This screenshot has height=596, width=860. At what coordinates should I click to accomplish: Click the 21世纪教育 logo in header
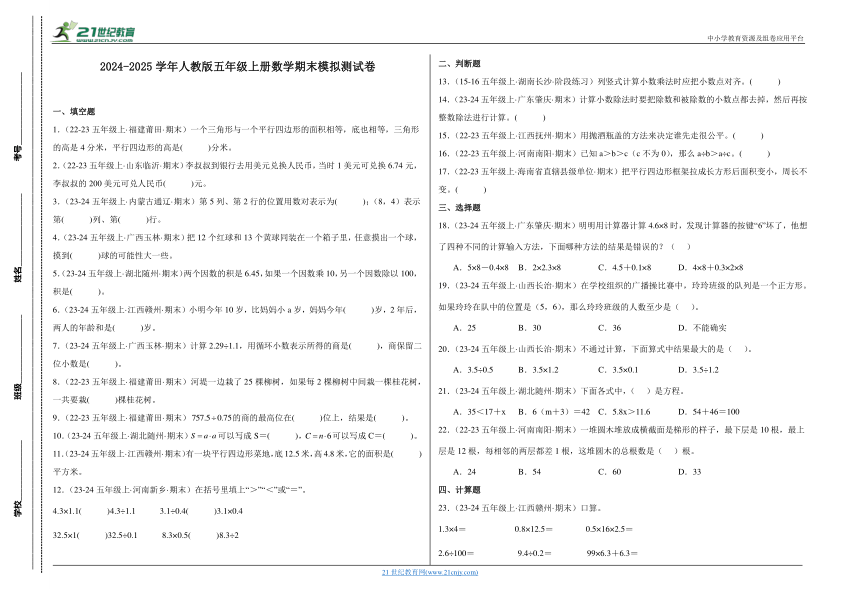(93, 32)
